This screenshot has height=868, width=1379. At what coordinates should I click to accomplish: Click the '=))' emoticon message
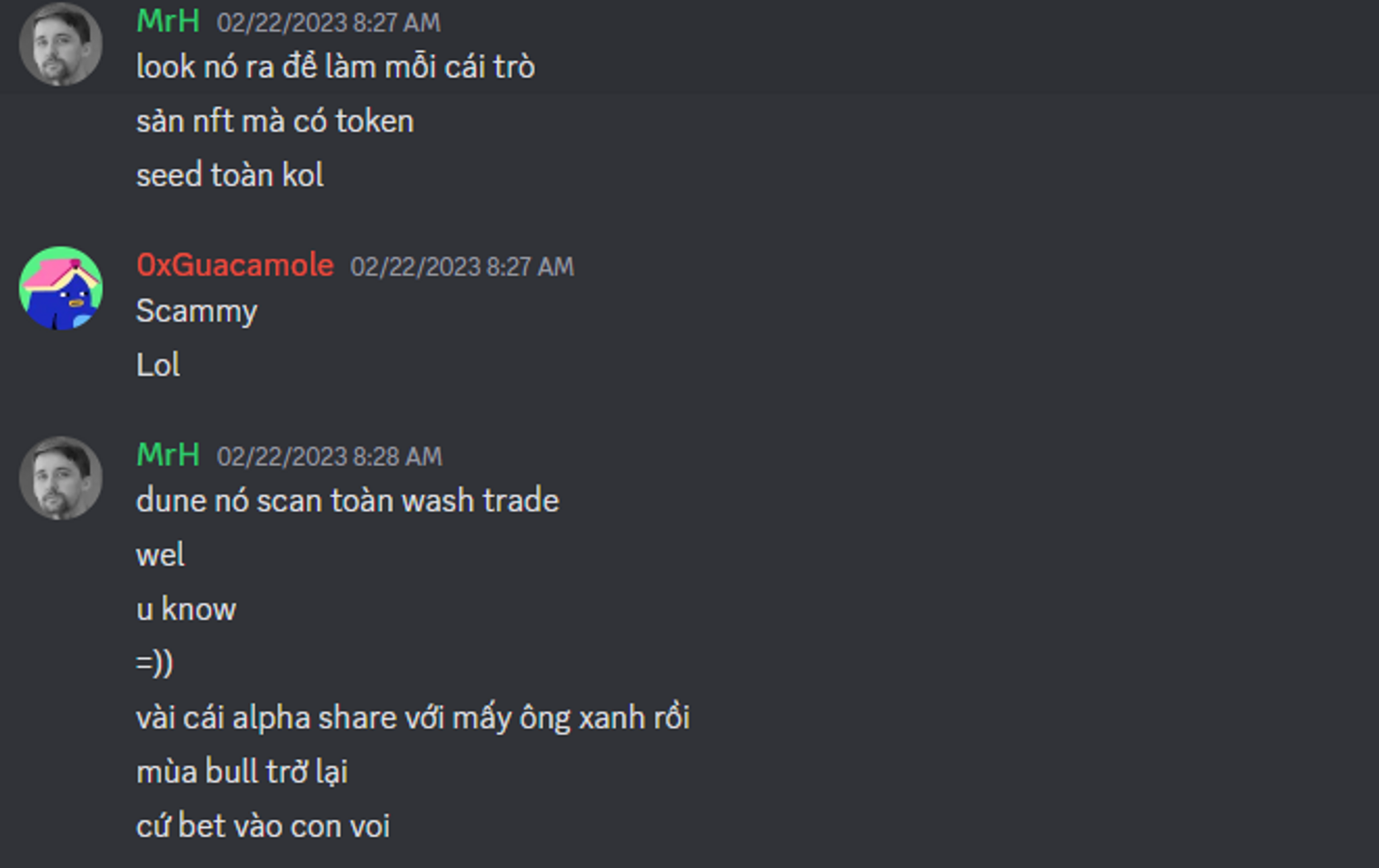point(154,663)
